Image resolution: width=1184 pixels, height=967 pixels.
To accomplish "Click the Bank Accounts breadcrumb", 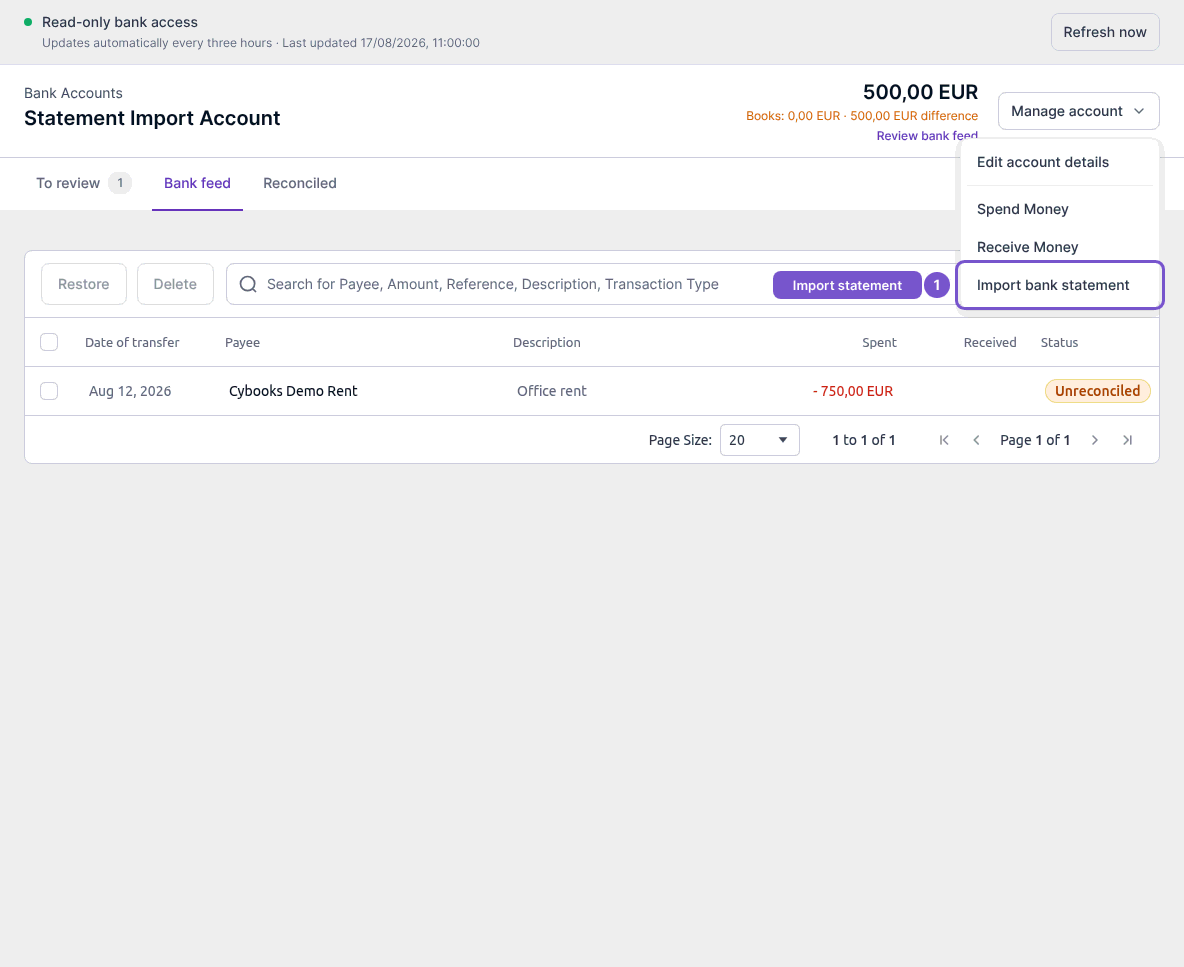I will (x=73, y=93).
